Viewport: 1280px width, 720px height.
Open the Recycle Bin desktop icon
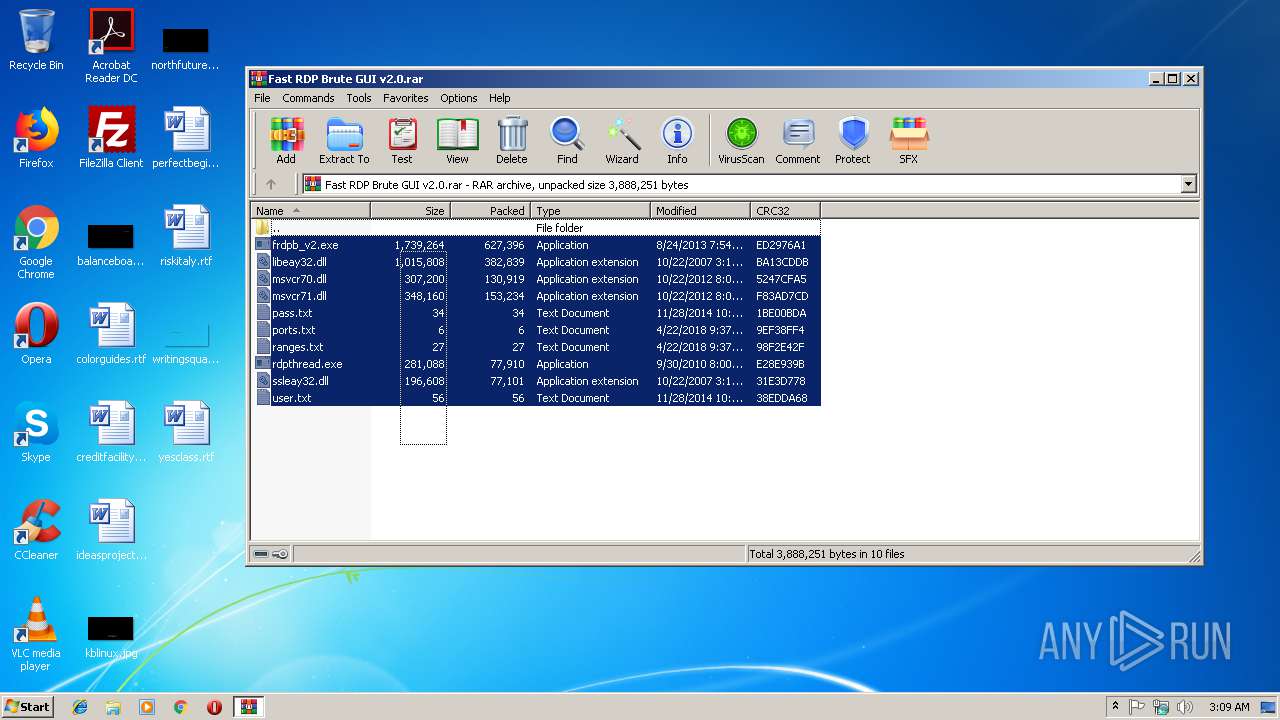pos(36,40)
